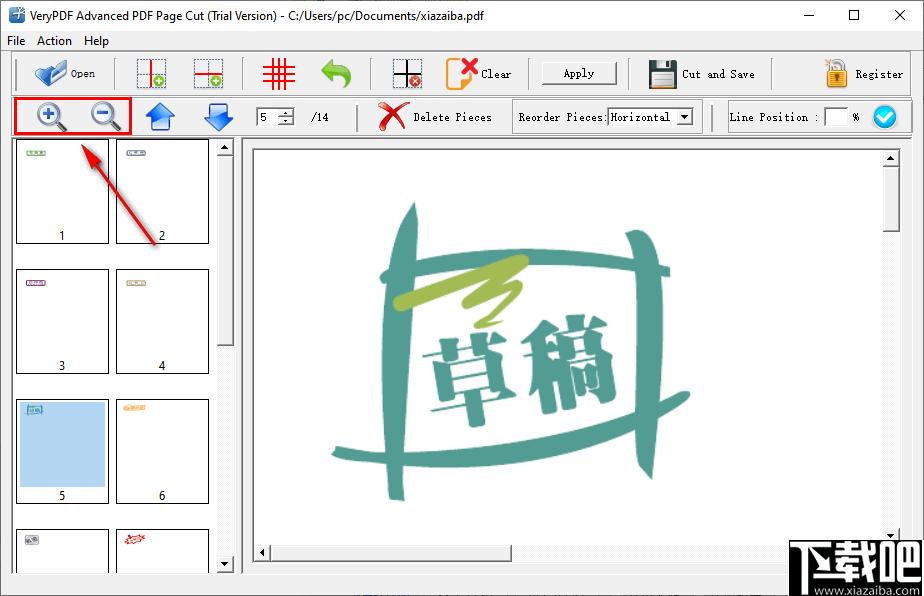Remove the selected cut line

coord(407,74)
